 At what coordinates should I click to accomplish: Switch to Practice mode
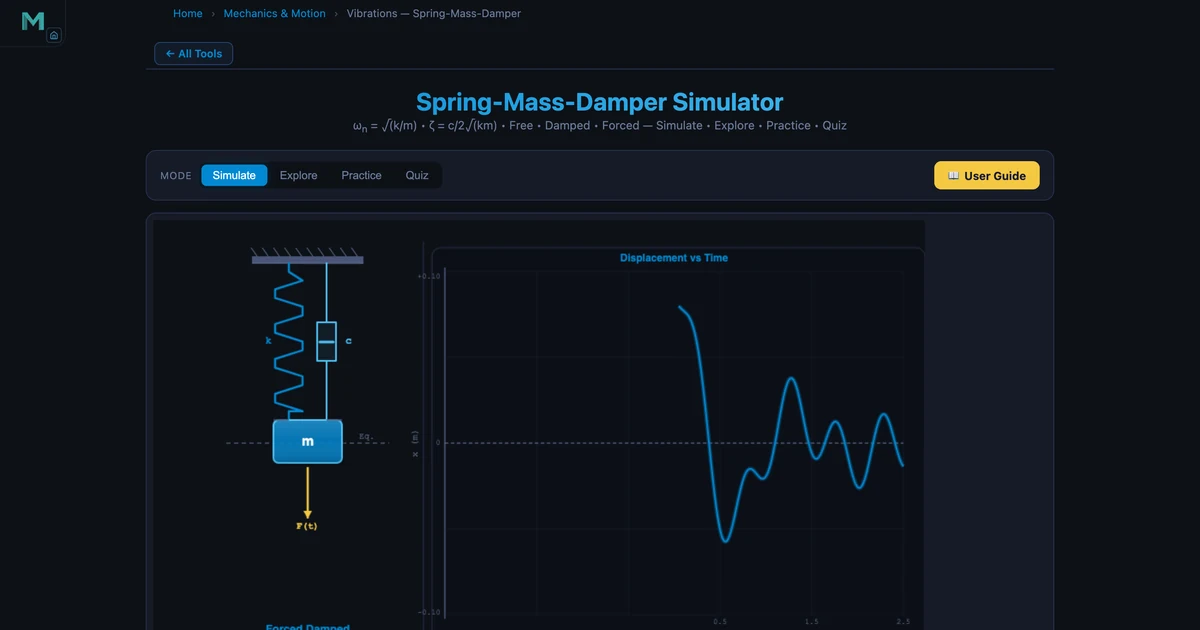pyautogui.click(x=361, y=175)
